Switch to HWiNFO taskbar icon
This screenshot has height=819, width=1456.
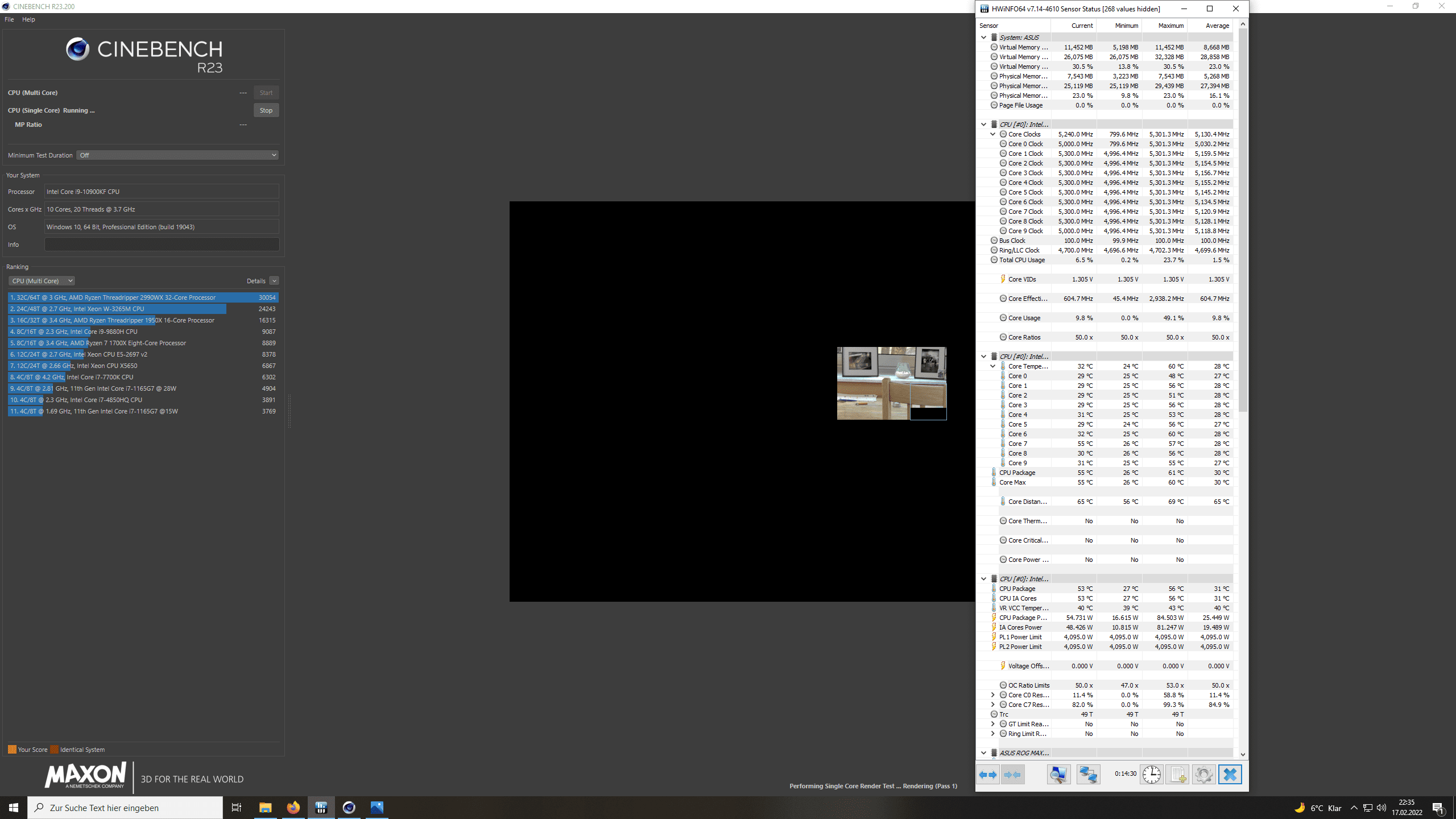[x=321, y=808]
